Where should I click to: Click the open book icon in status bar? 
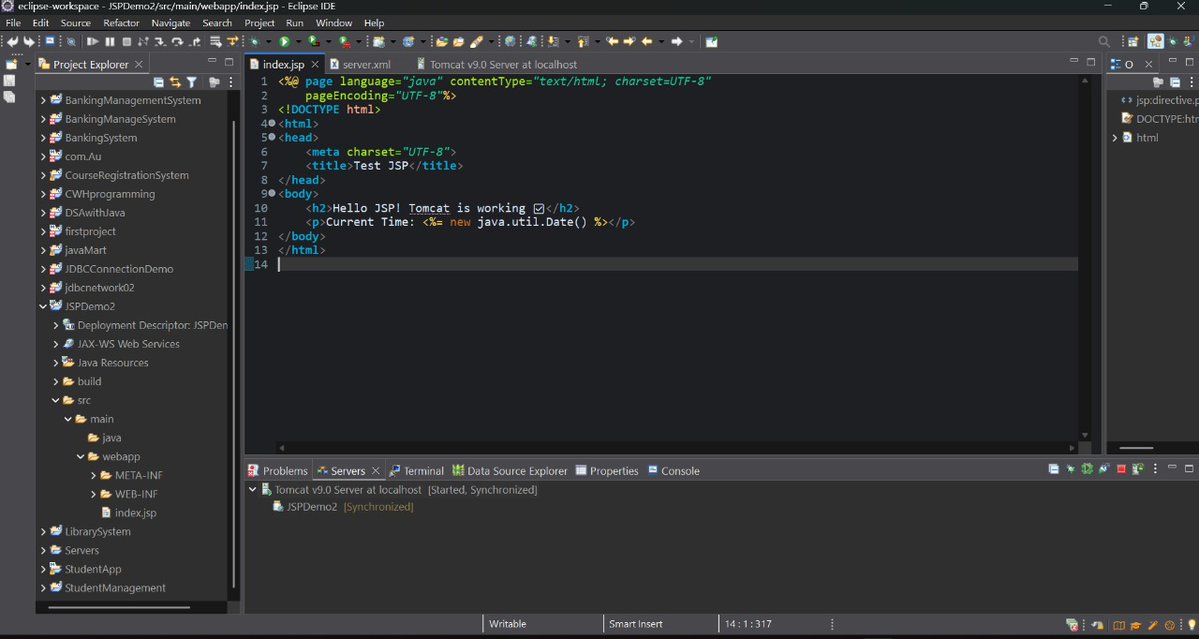[x=1119, y=624]
